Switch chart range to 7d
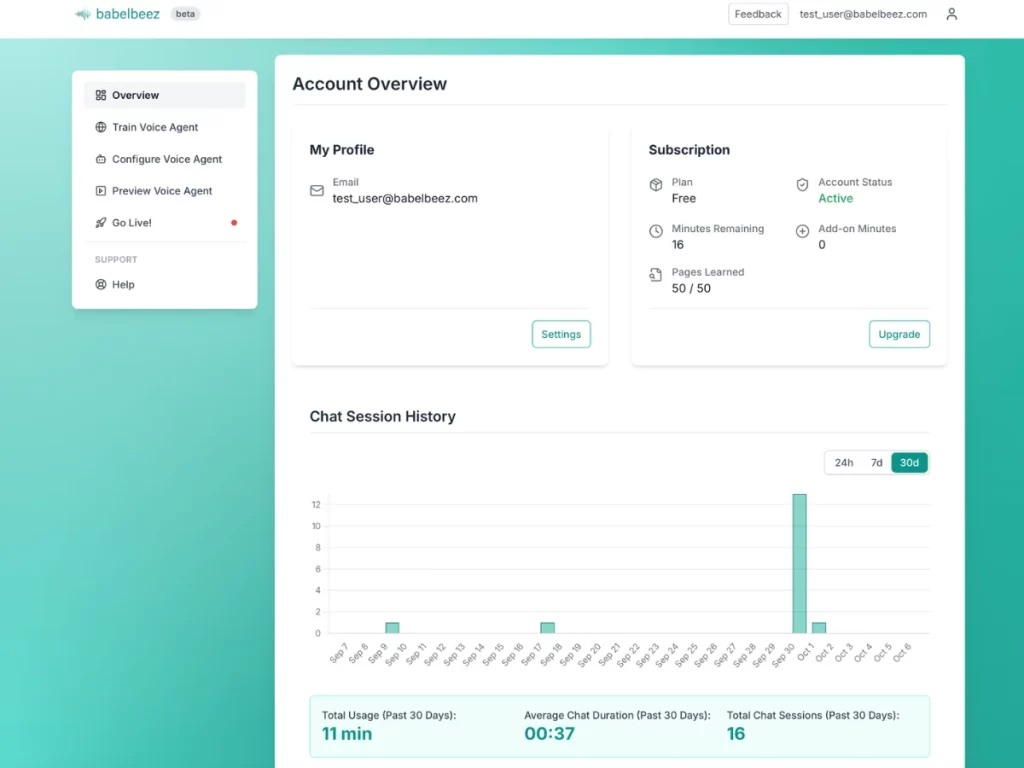This screenshot has height=768, width=1024. pos(876,463)
